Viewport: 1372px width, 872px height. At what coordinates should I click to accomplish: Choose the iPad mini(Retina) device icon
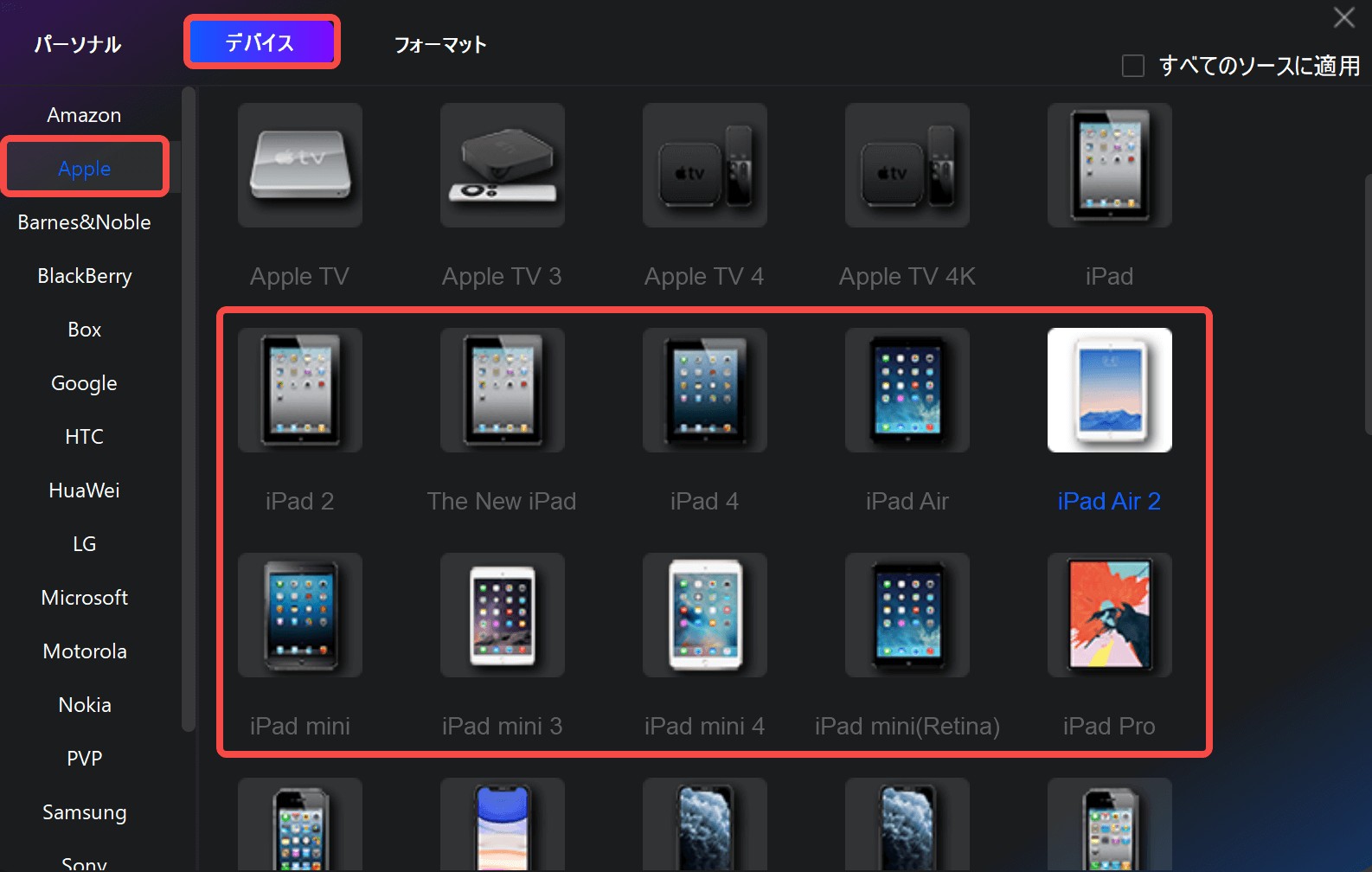[x=907, y=615]
